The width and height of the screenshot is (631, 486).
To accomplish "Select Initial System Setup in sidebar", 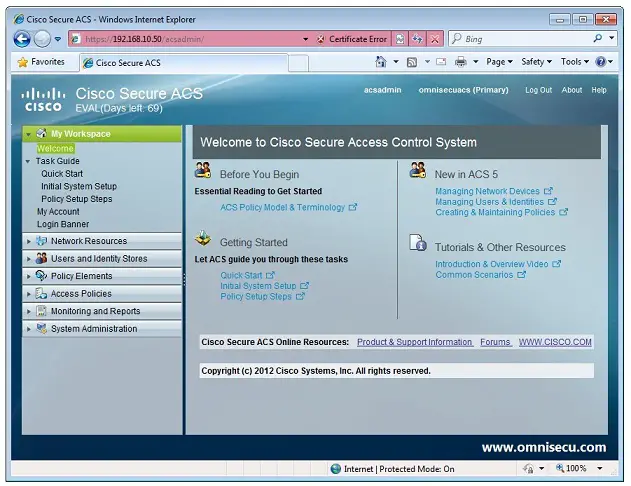I will (79, 186).
